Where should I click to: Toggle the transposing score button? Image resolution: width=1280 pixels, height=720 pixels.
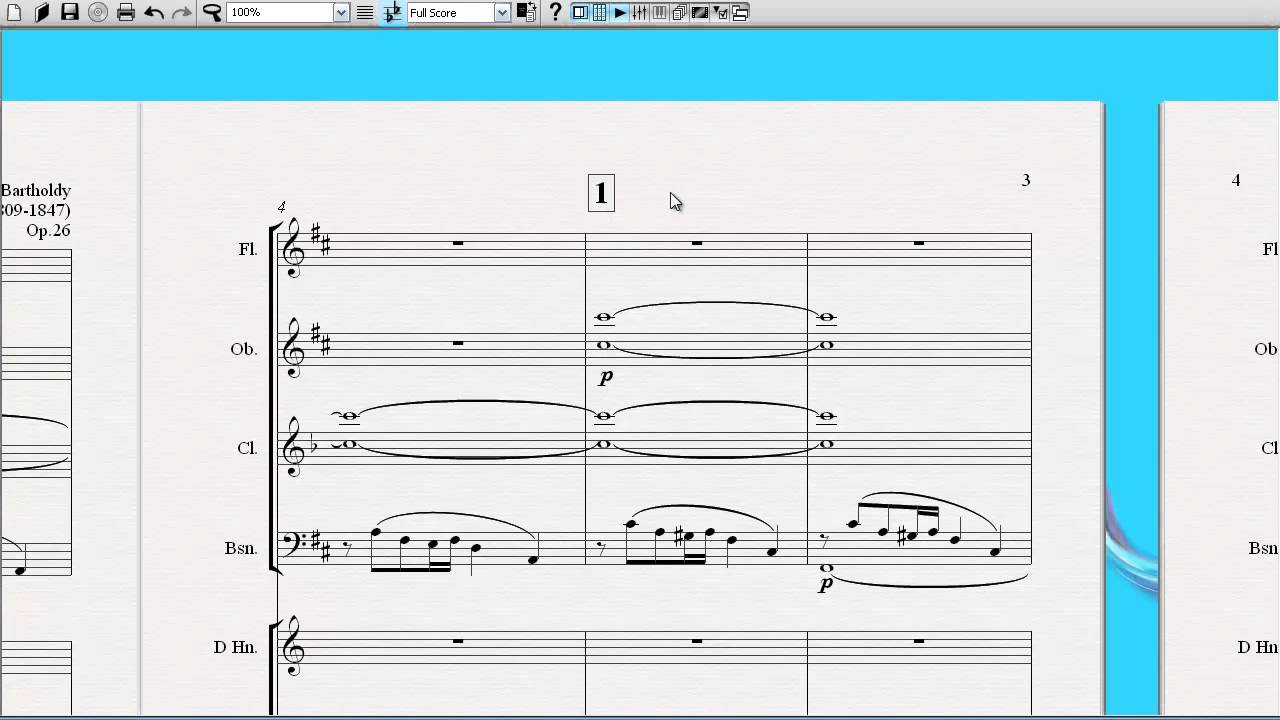click(392, 12)
